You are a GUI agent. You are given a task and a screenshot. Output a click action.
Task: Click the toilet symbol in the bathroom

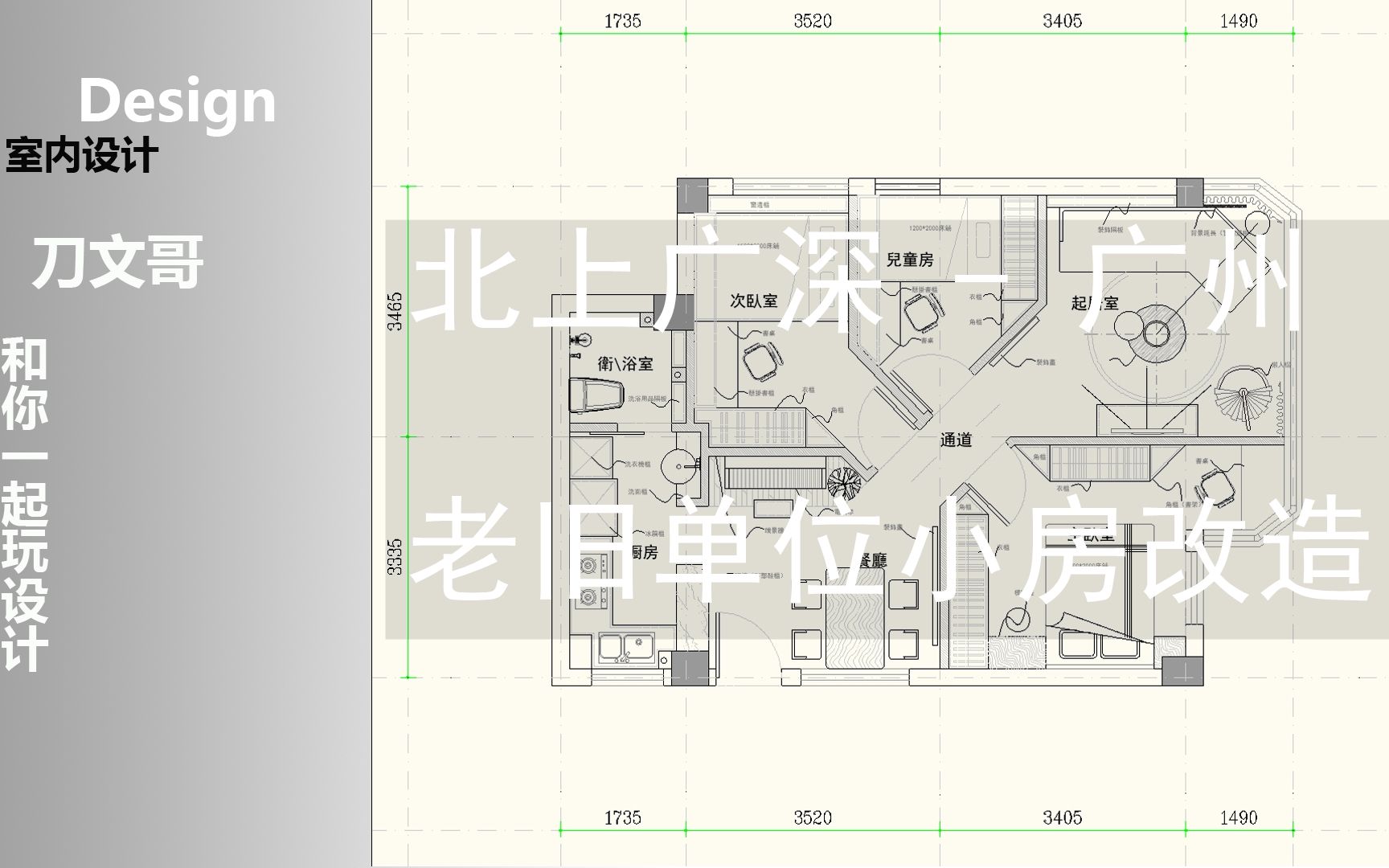pyautogui.click(x=596, y=395)
